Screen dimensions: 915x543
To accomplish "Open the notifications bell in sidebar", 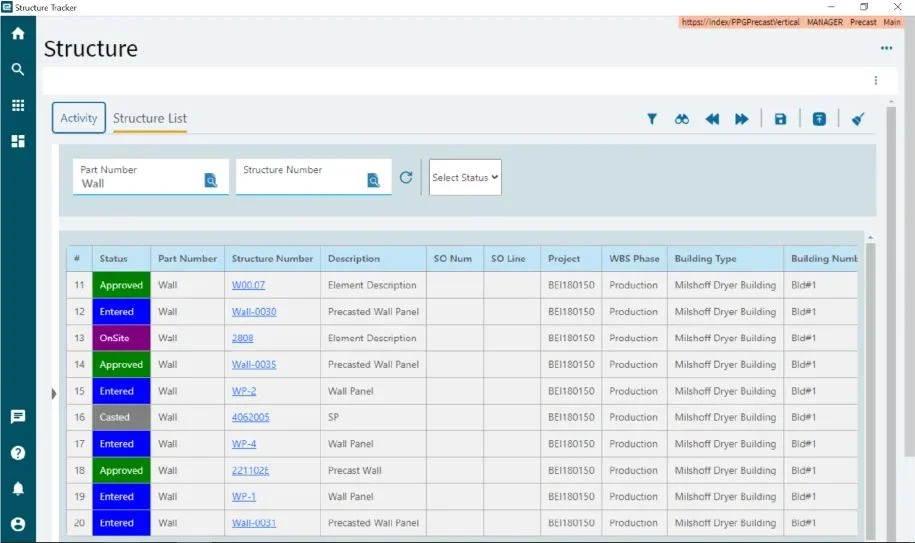I will [18, 489].
